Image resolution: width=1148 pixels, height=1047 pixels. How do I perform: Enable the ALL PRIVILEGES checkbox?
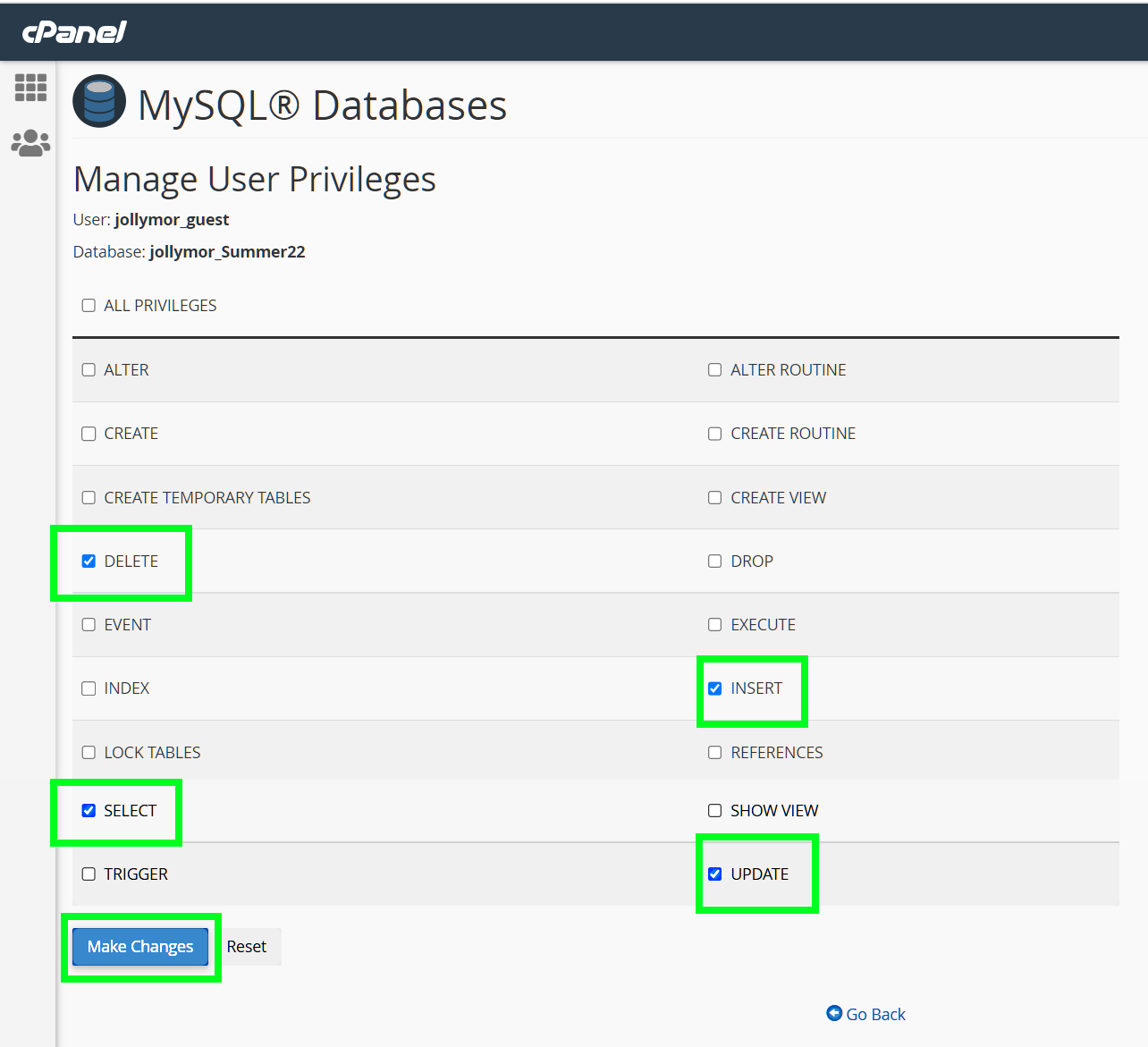(89, 306)
